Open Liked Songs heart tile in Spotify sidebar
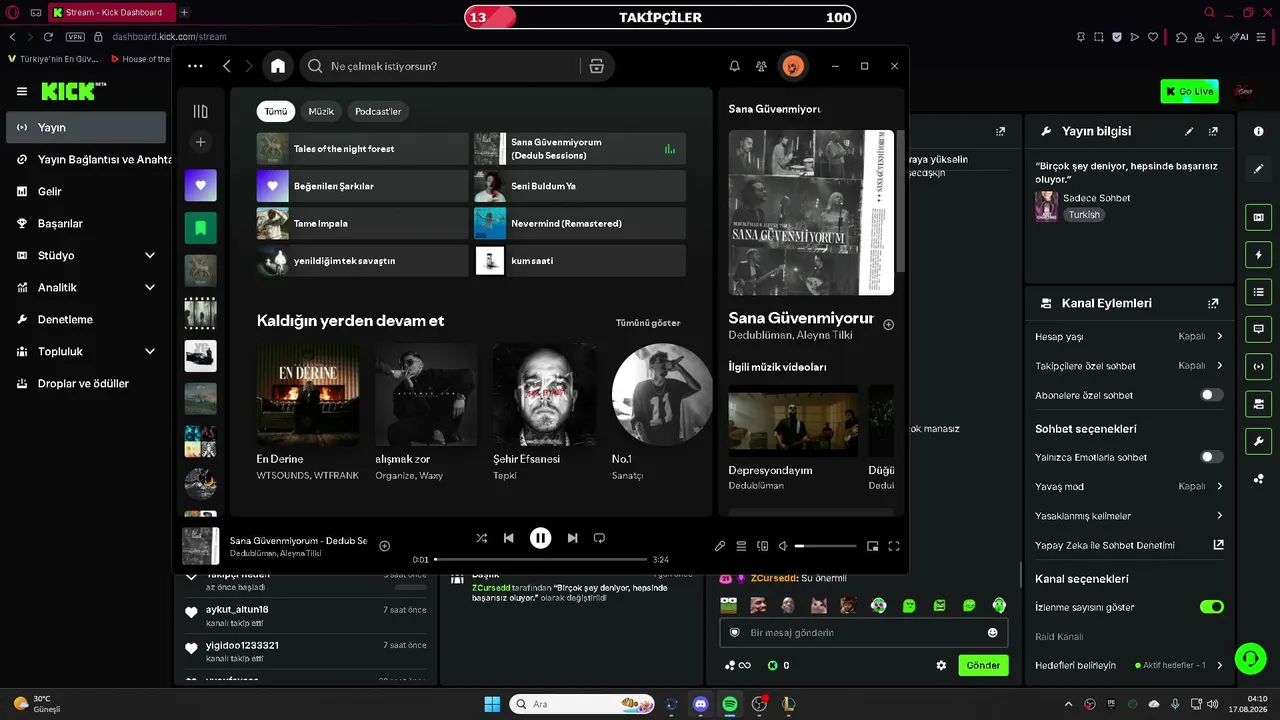 click(201, 185)
